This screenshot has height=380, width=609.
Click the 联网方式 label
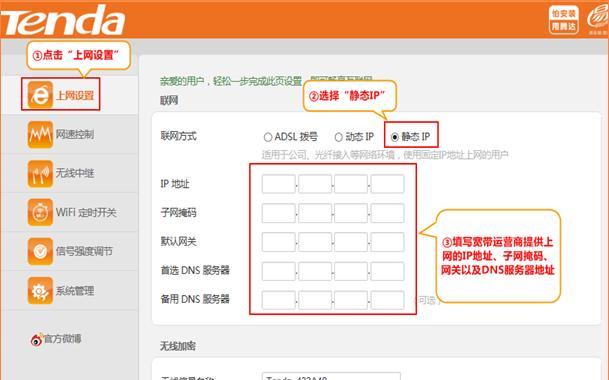[179, 136]
